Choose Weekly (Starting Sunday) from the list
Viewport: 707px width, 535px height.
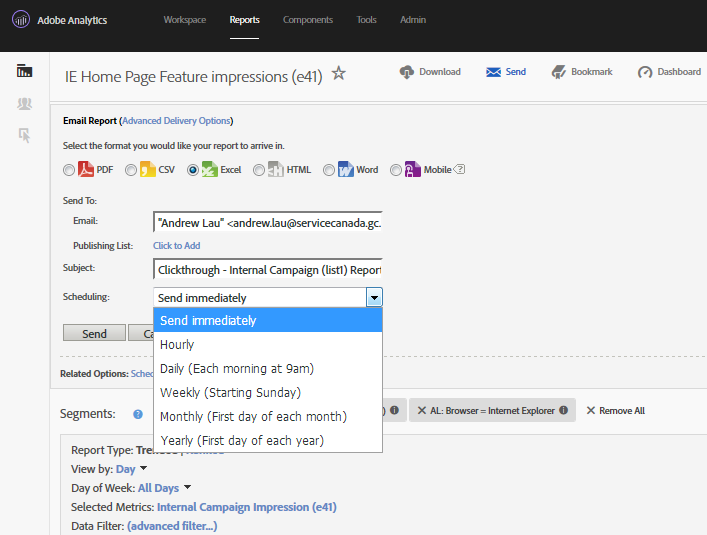[230, 393]
